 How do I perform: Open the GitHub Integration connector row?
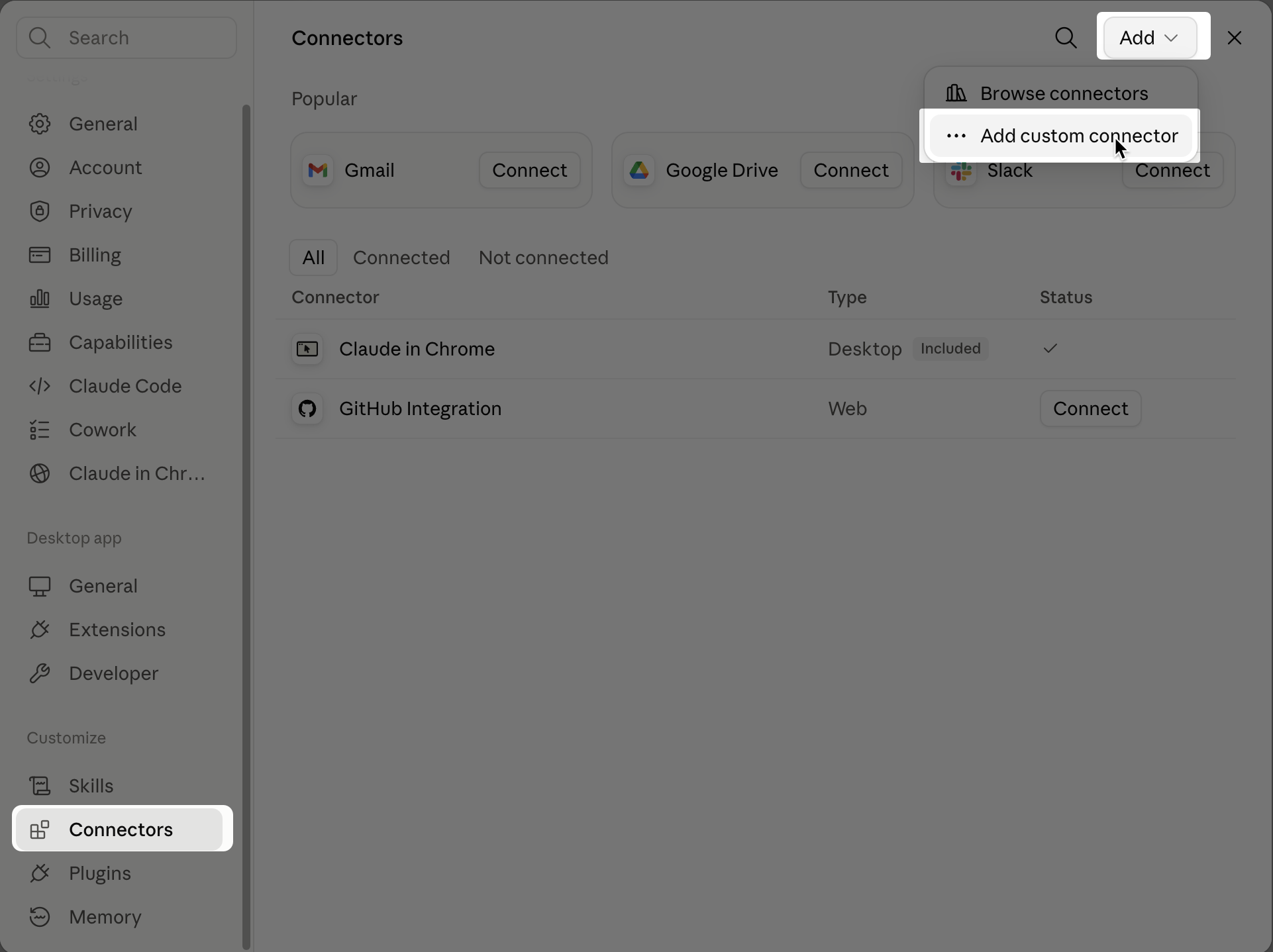[755, 408]
